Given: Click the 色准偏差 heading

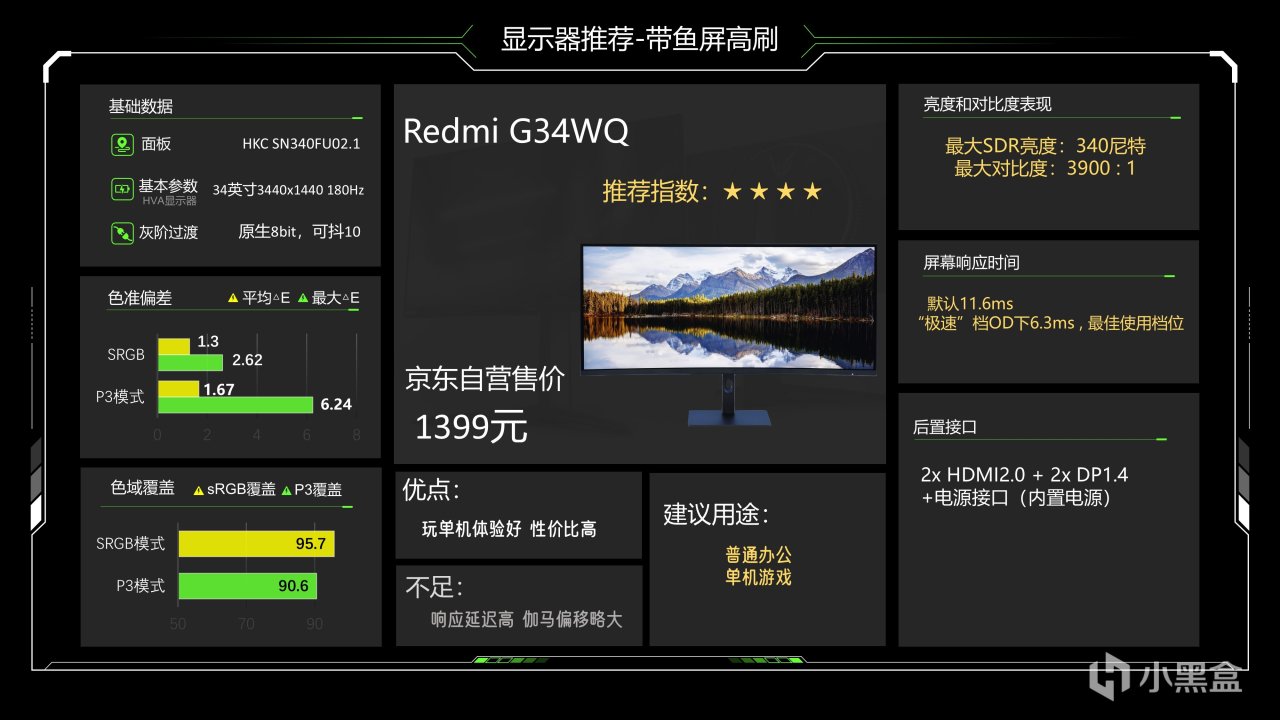Looking at the screenshot, I should click(140, 298).
